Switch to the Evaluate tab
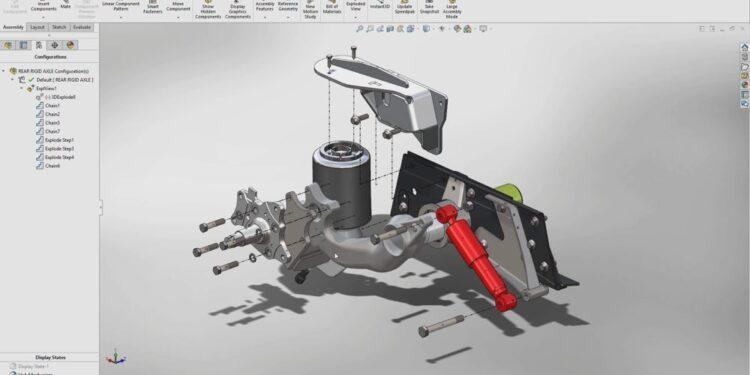This screenshot has height=375, width=750. [82, 27]
